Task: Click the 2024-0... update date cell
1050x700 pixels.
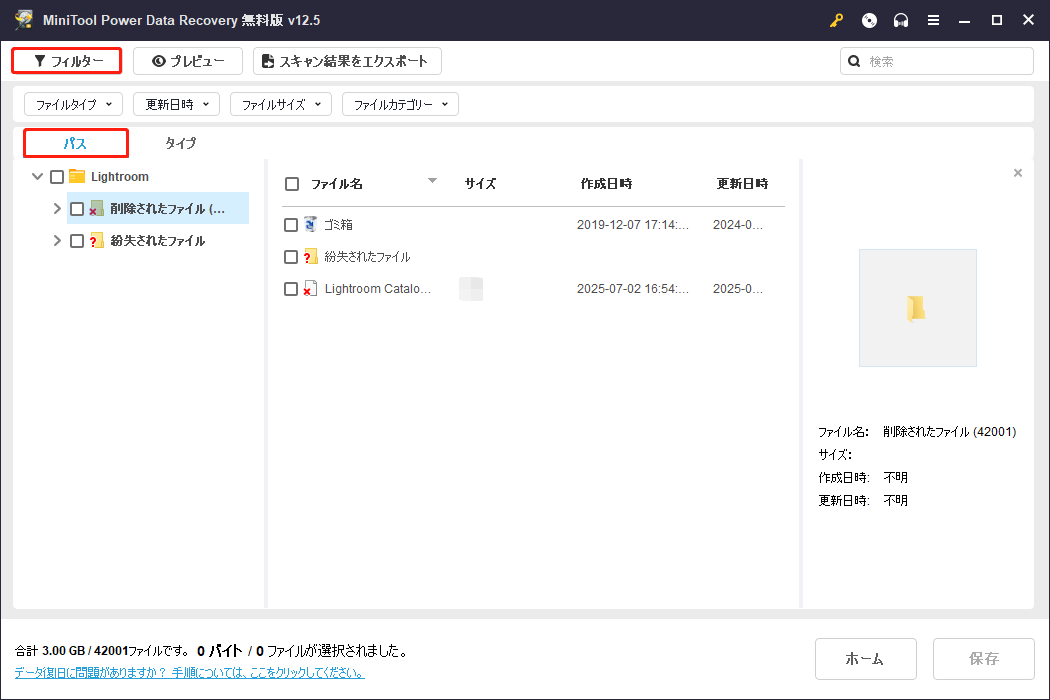Action: coord(737,225)
